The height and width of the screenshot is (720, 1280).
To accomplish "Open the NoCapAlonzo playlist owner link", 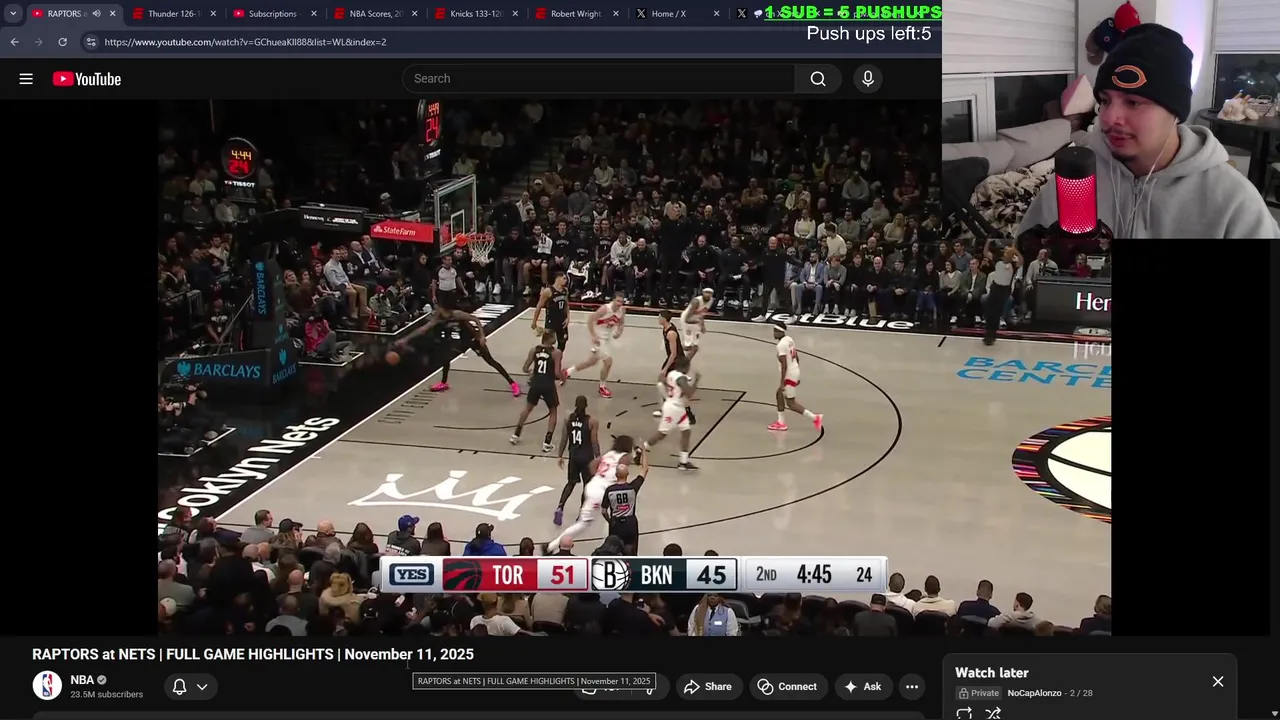I will (x=1034, y=693).
